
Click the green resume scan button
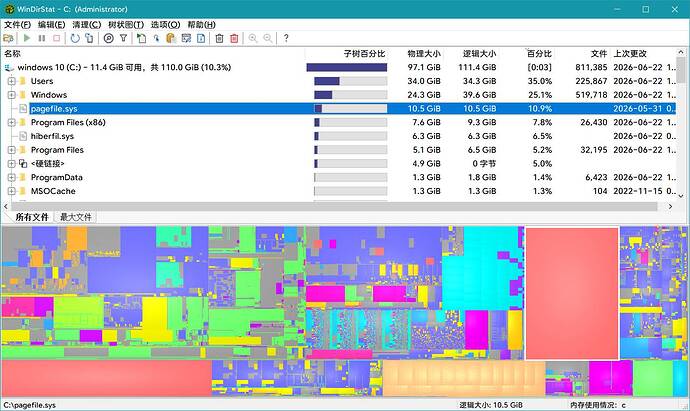click(x=27, y=38)
